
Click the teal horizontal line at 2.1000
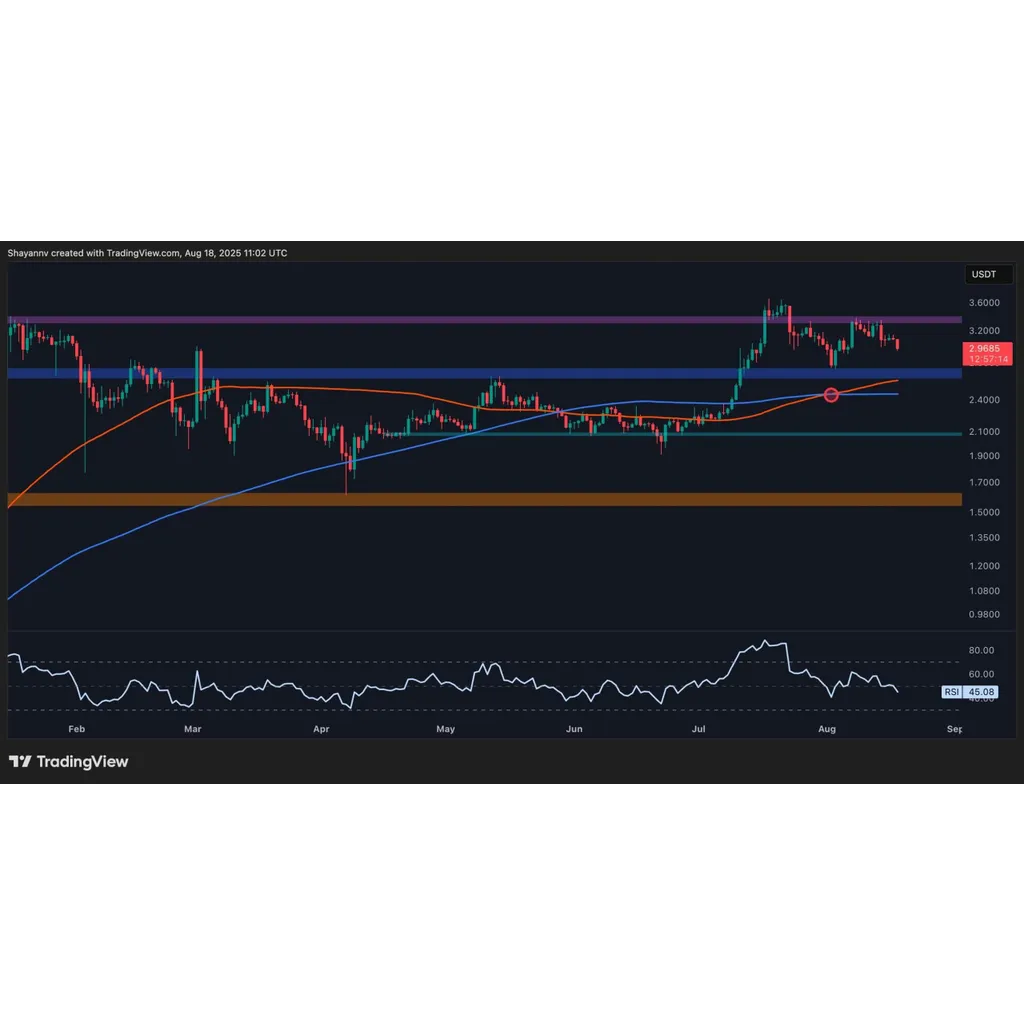pos(684,434)
